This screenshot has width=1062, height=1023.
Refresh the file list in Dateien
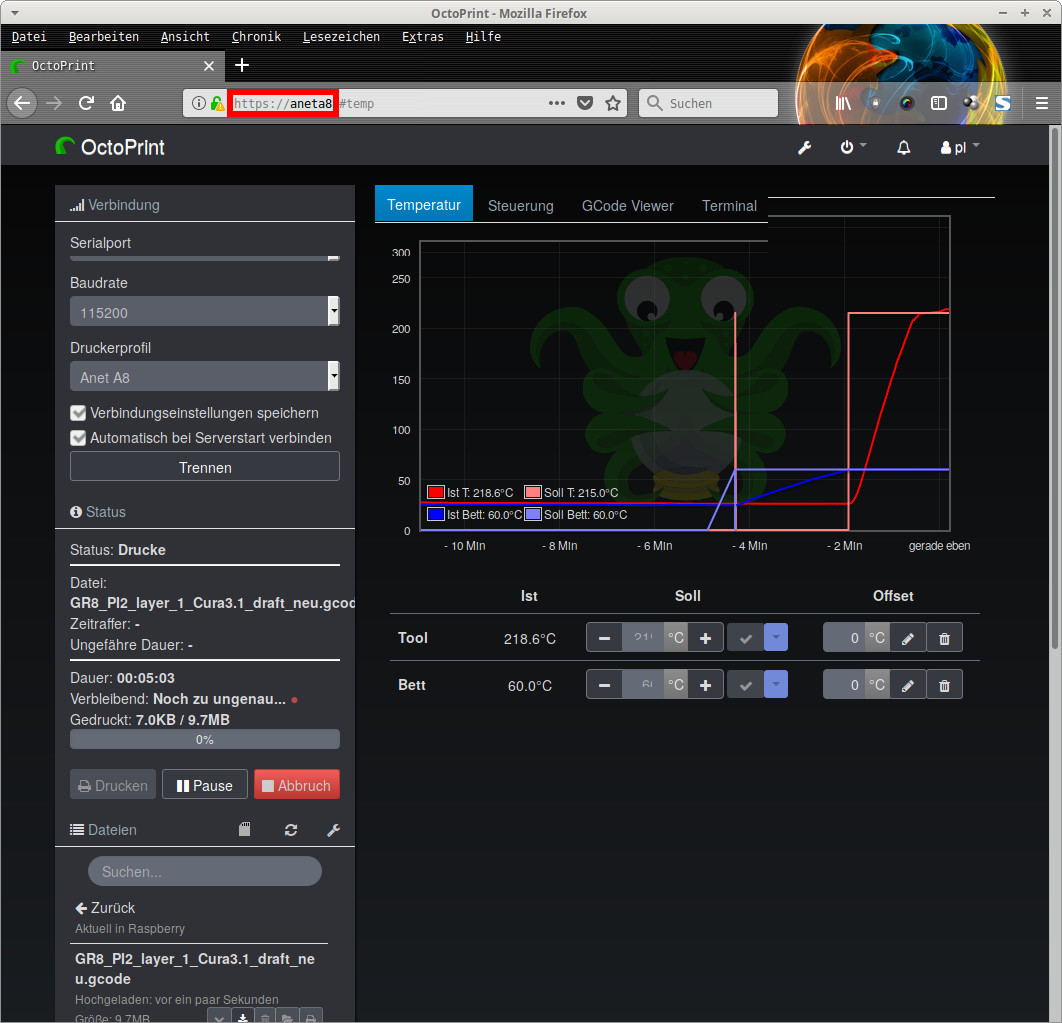(x=291, y=830)
